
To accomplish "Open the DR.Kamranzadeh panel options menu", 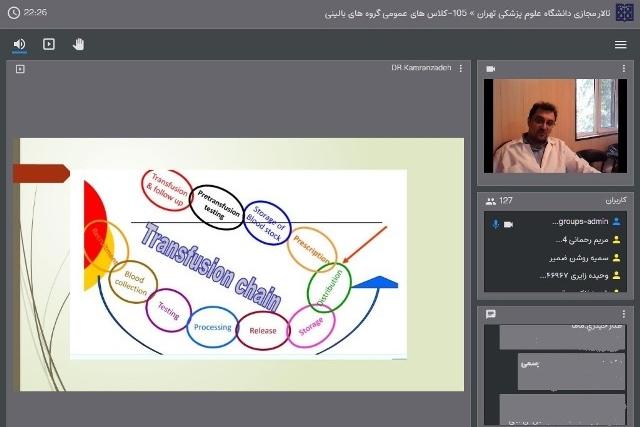I will click(x=461, y=69).
